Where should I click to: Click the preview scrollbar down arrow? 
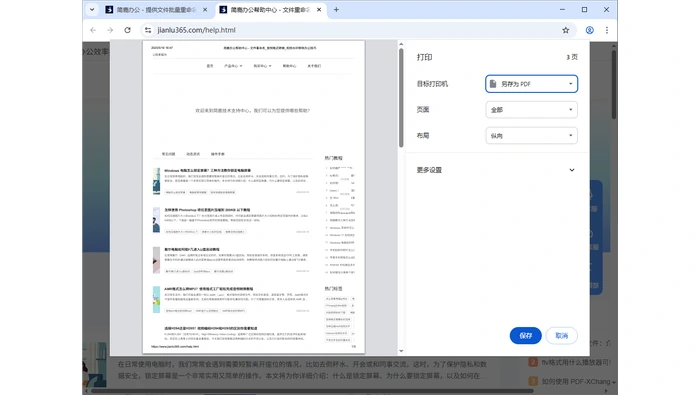tap(401, 351)
